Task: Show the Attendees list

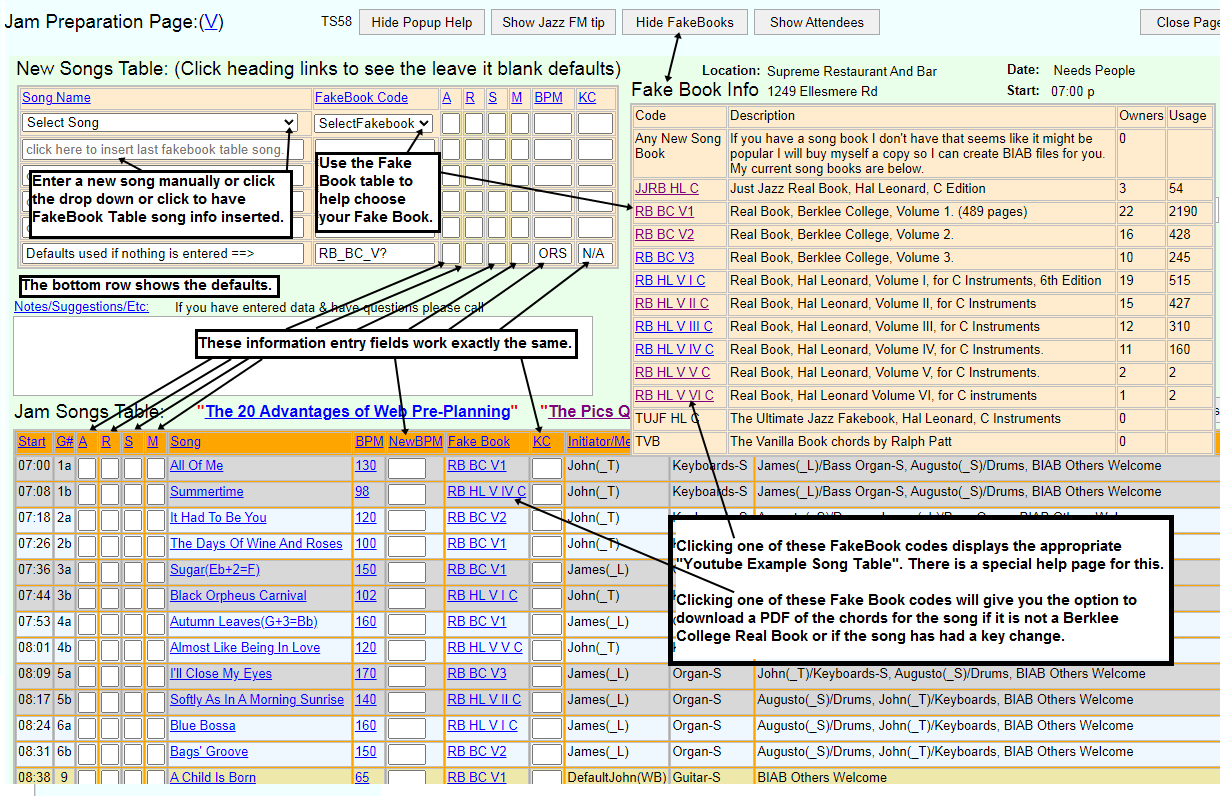Action: pyautogui.click(x=816, y=22)
